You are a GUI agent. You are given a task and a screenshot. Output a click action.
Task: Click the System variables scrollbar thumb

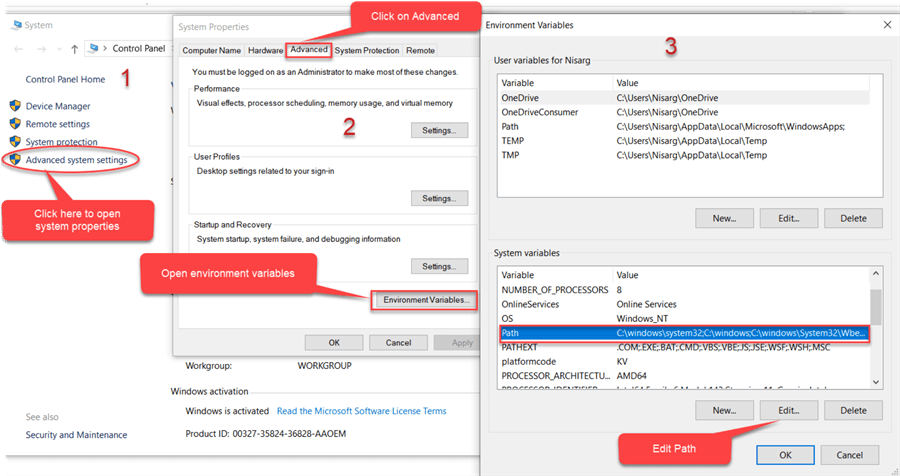(876, 307)
